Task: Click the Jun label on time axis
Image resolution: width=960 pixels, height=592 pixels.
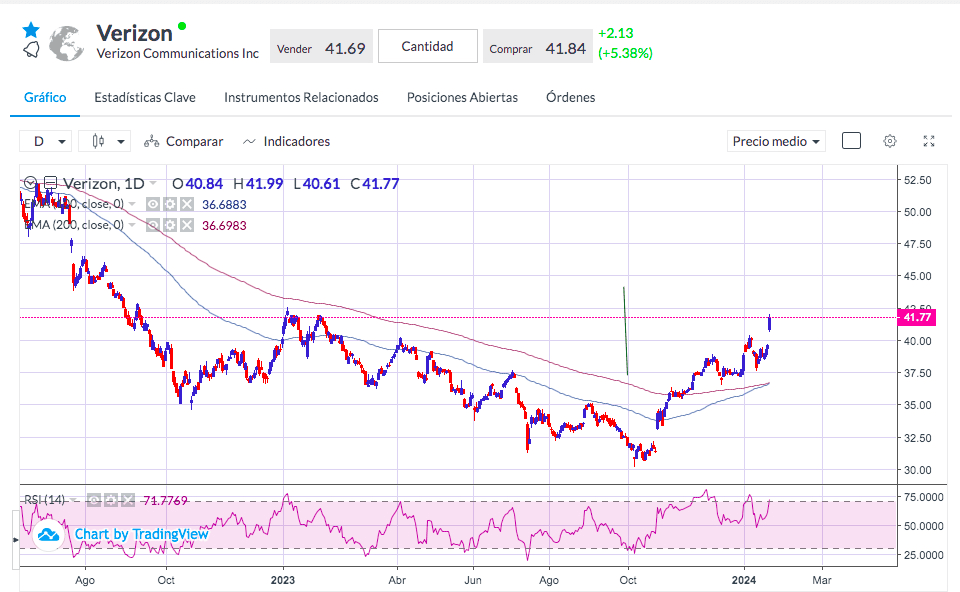Action: click(473, 580)
